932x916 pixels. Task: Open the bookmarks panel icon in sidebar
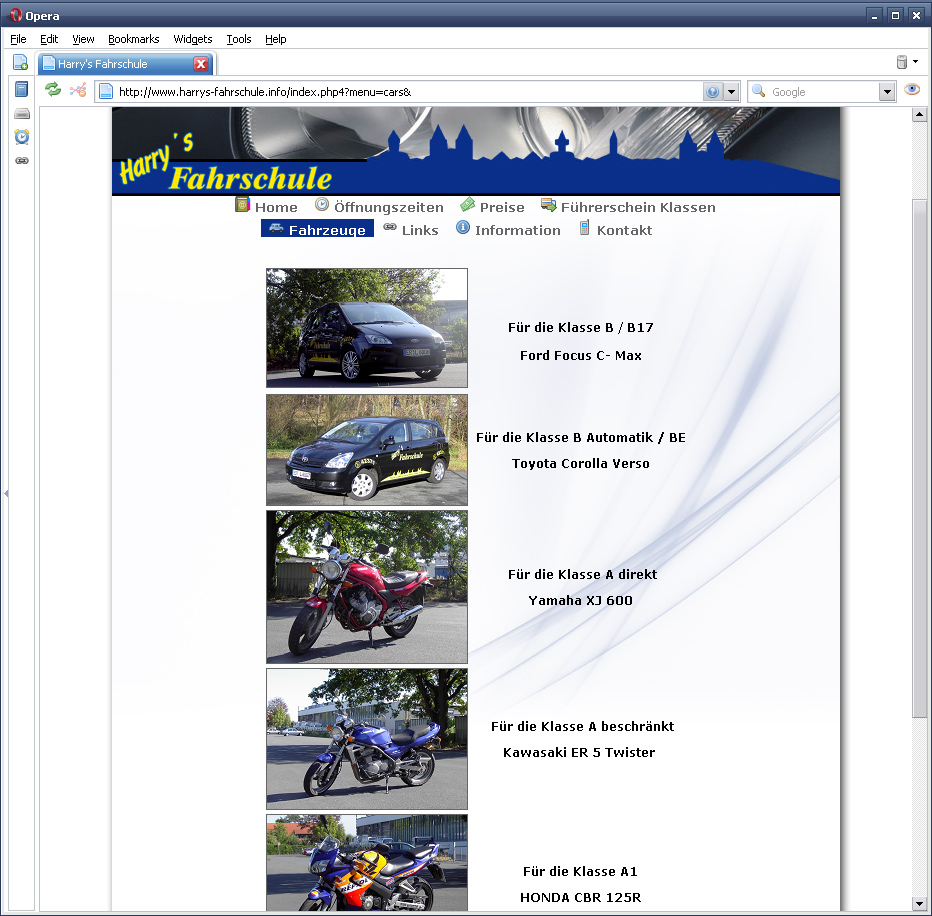coord(21,89)
